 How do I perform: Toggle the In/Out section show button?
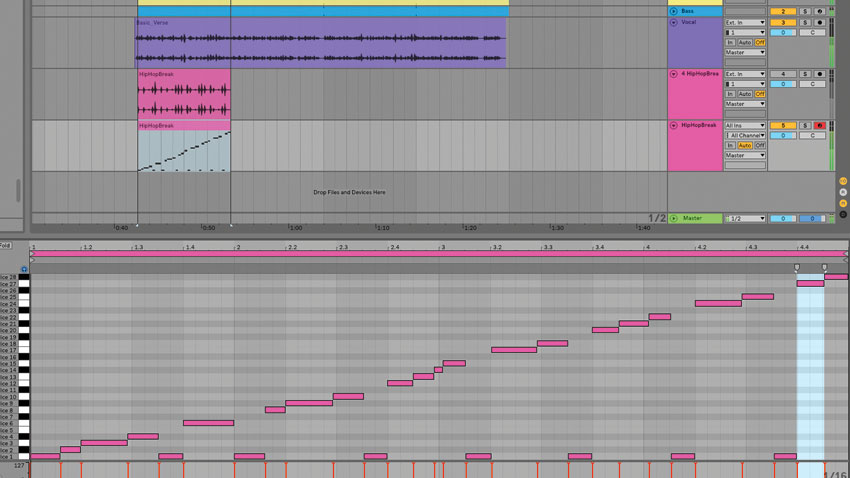pyautogui.click(x=843, y=181)
